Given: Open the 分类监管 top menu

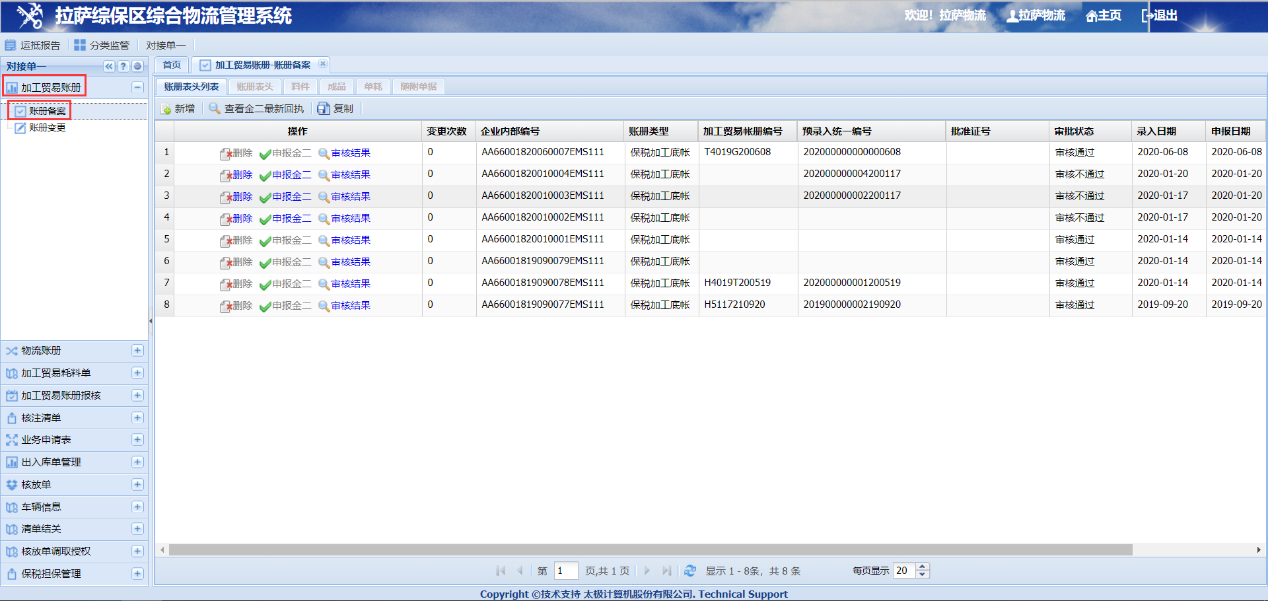Looking at the screenshot, I should (x=101, y=45).
